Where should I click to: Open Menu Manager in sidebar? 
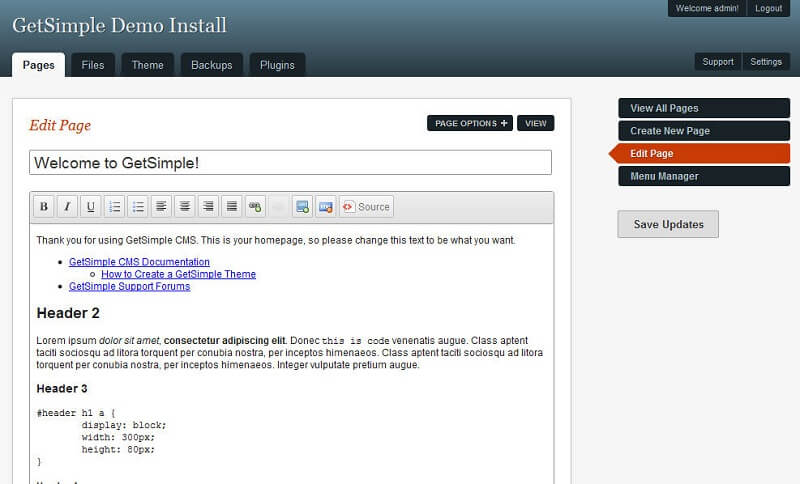(704, 176)
